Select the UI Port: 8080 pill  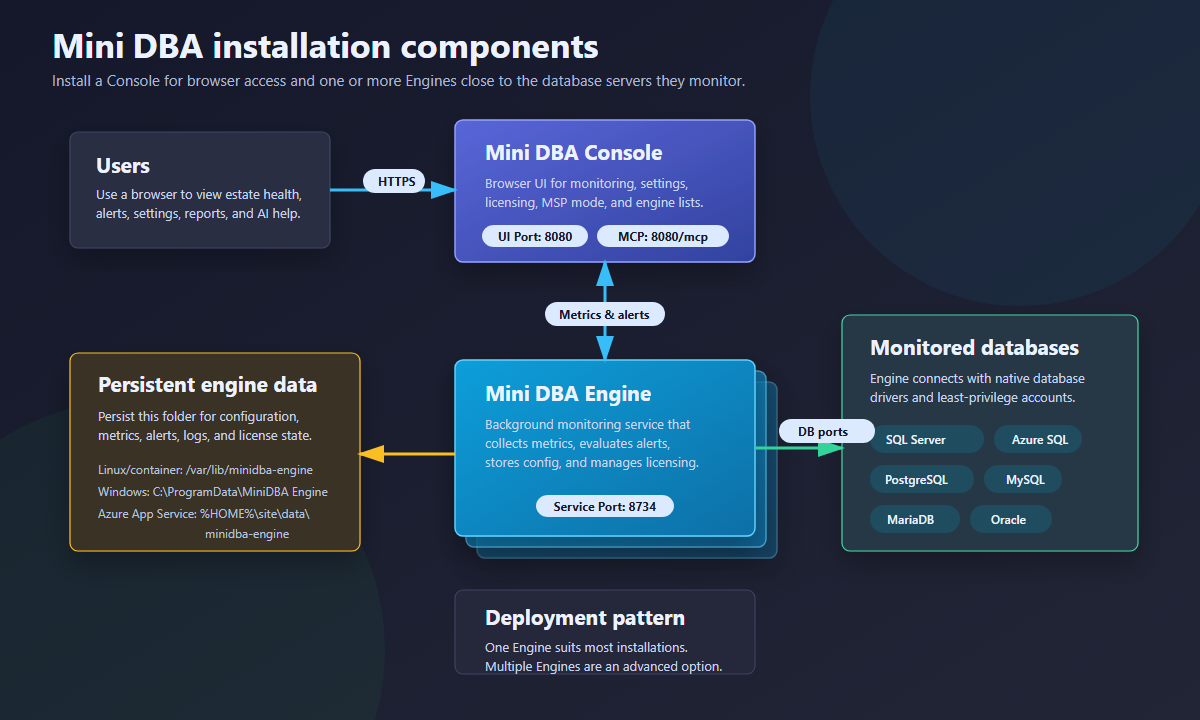click(535, 237)
